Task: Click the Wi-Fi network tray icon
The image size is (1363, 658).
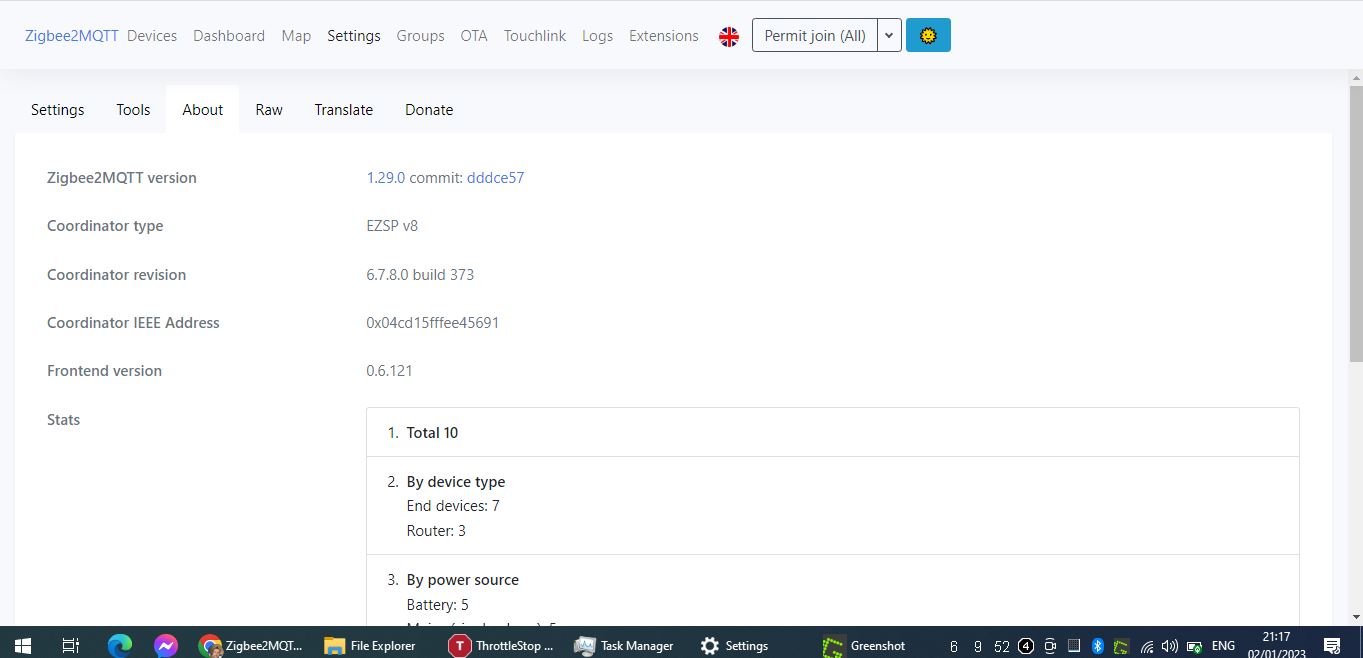Action: pos(1146,646)
